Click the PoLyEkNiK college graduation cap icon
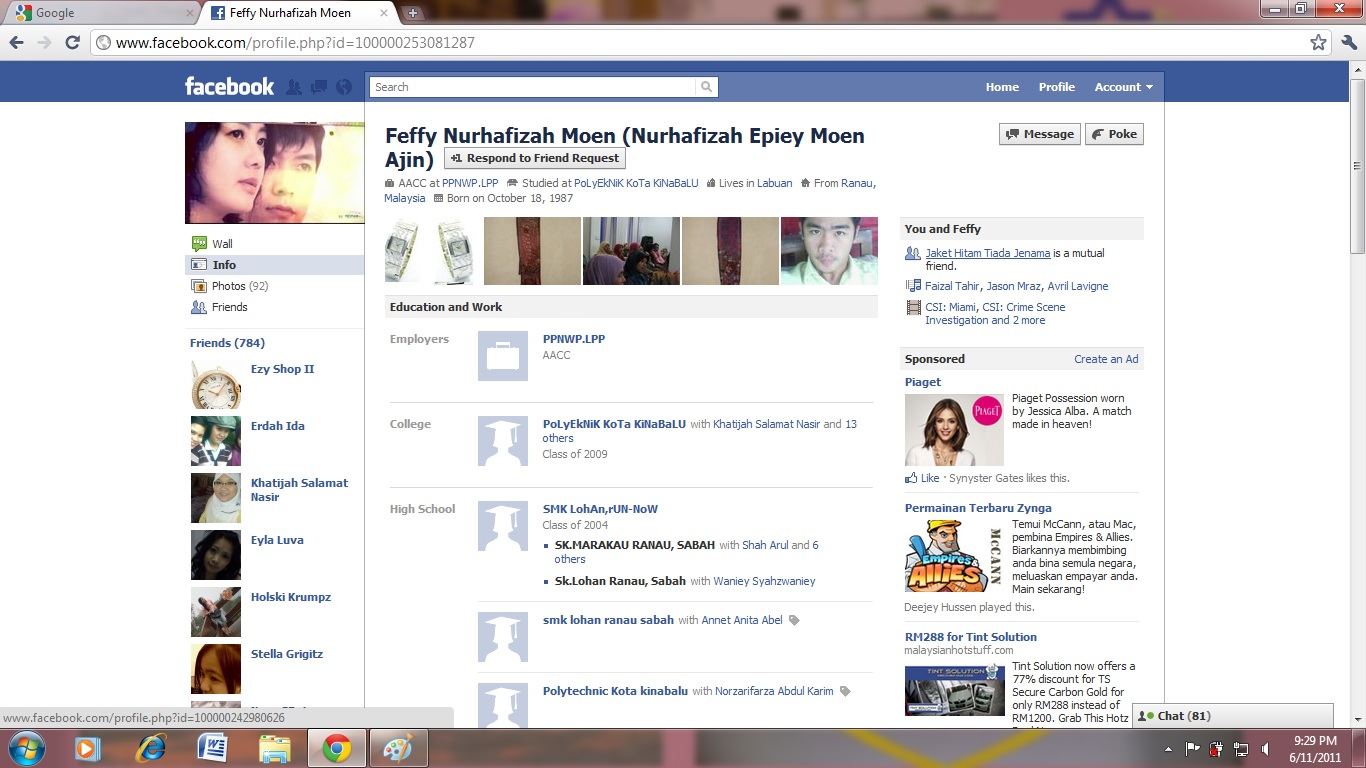Viewport: 1366px width, 768px height. [x=503, y=441]
